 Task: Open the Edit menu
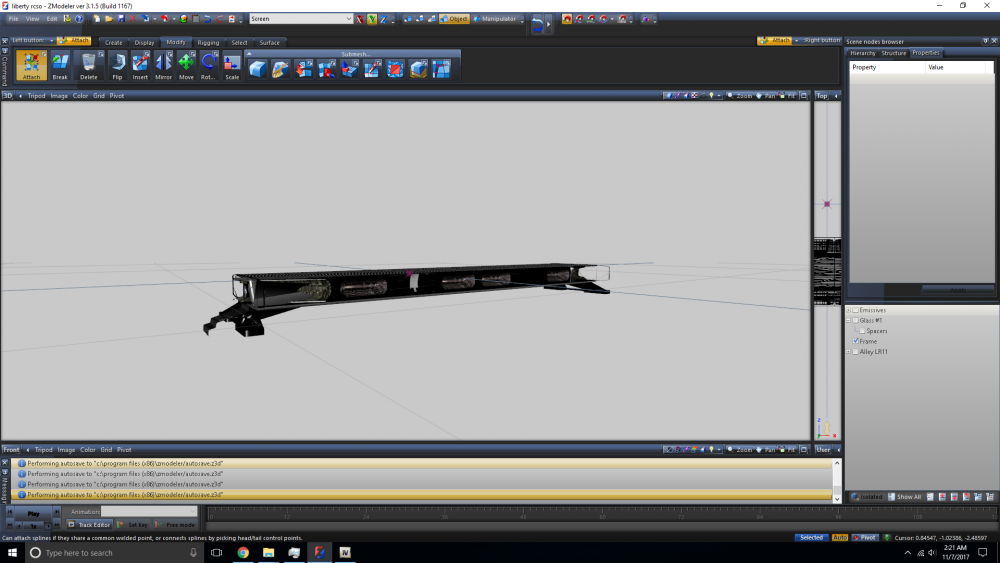(x=52, y=19)
